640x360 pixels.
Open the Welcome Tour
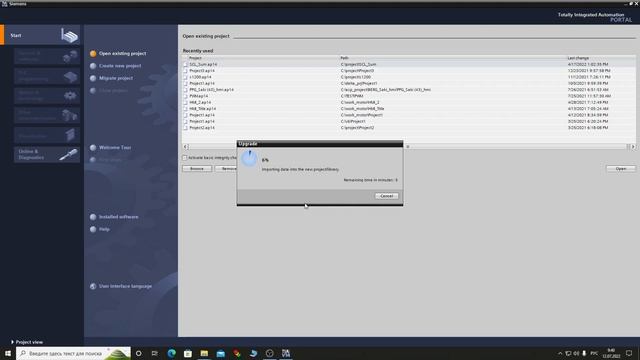(x=115, y=147)
